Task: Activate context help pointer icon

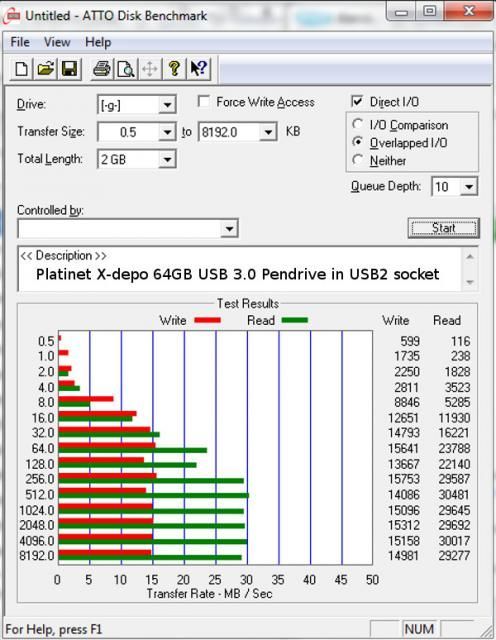Action: pos(199,69)
